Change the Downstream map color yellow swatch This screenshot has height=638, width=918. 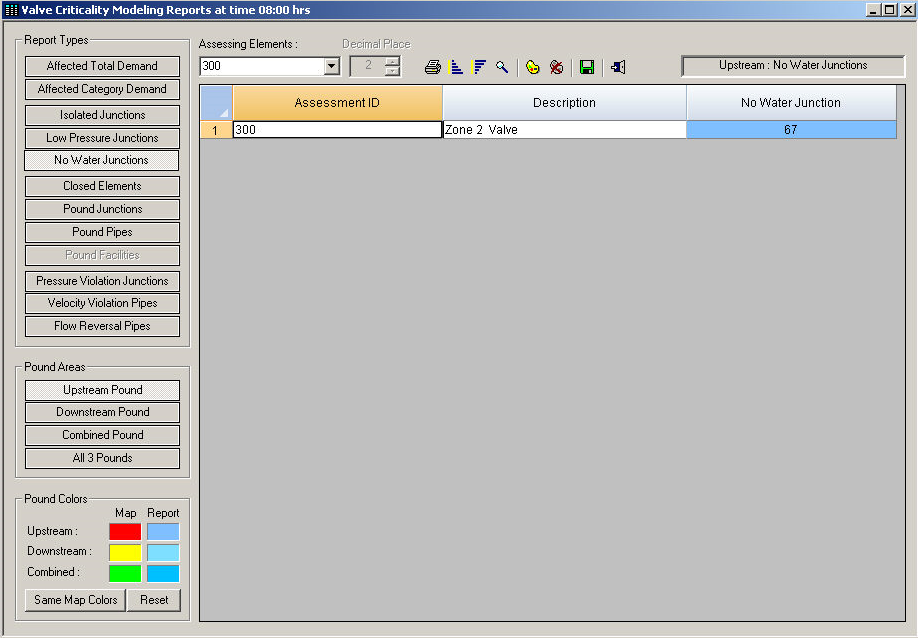coord(125,552)
